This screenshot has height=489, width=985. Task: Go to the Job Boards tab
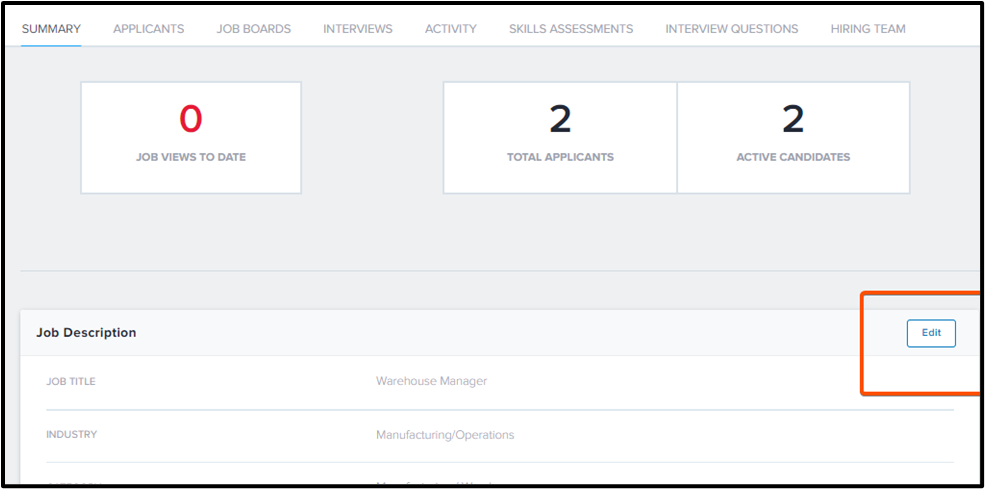coord(253,29)
